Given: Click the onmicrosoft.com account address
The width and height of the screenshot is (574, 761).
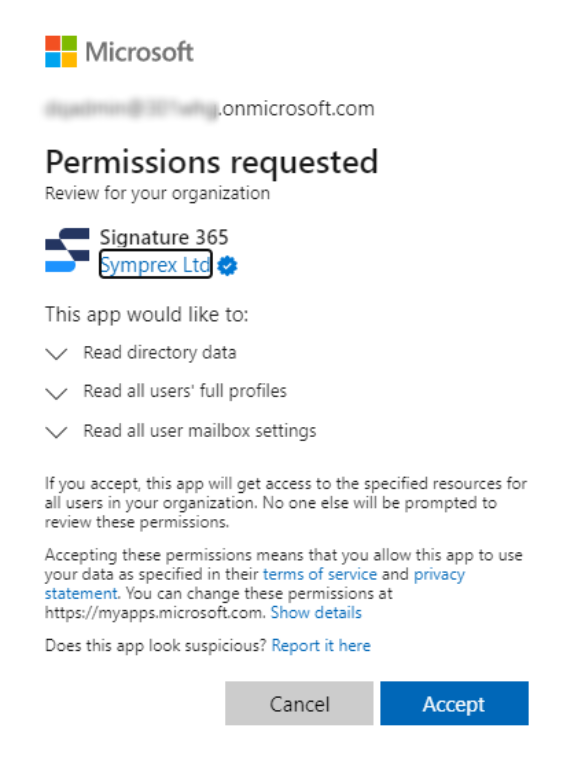Looking at the screenshot, I should [x=210, y=108].
